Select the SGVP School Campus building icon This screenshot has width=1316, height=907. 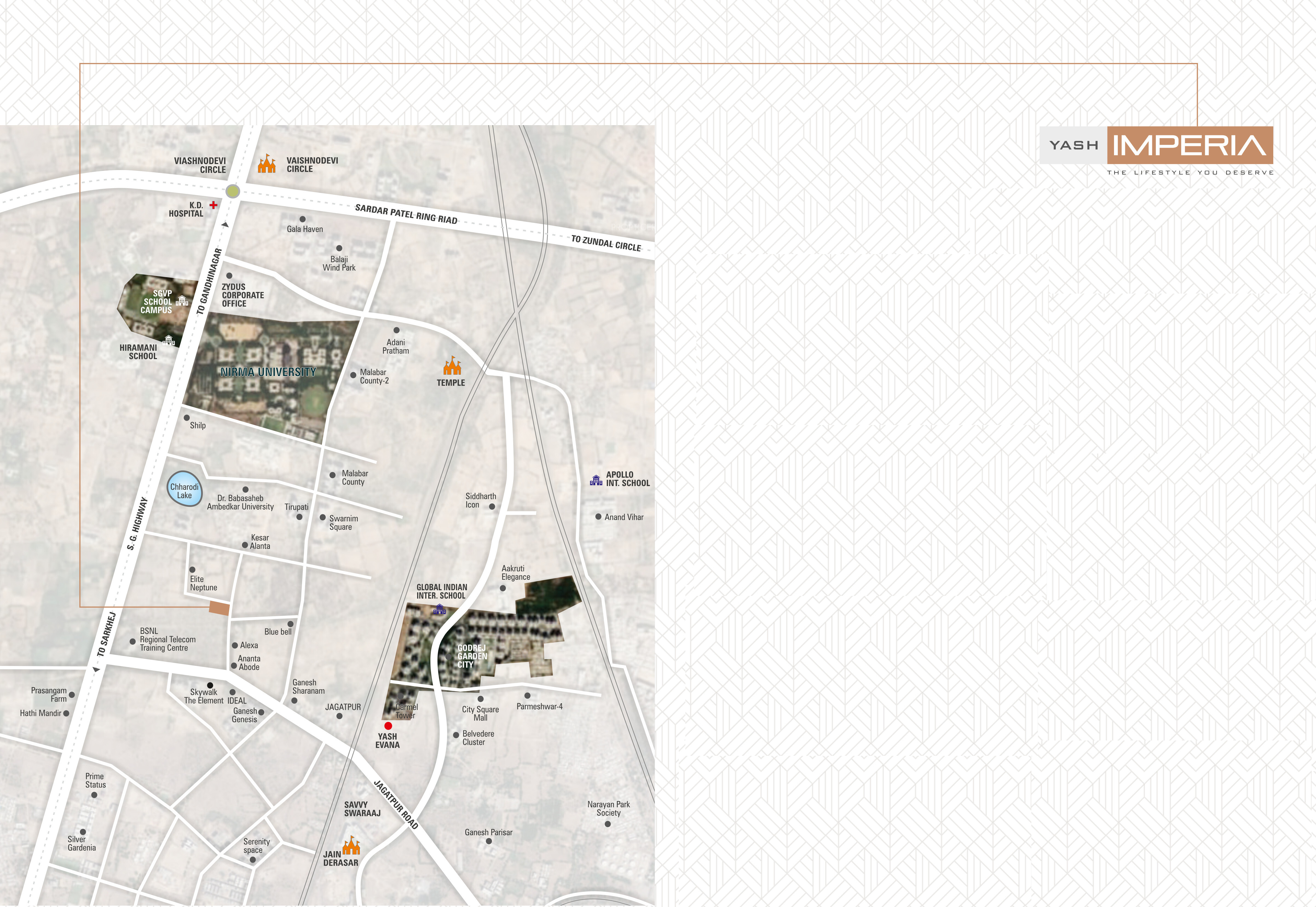(x=182, y=301)
